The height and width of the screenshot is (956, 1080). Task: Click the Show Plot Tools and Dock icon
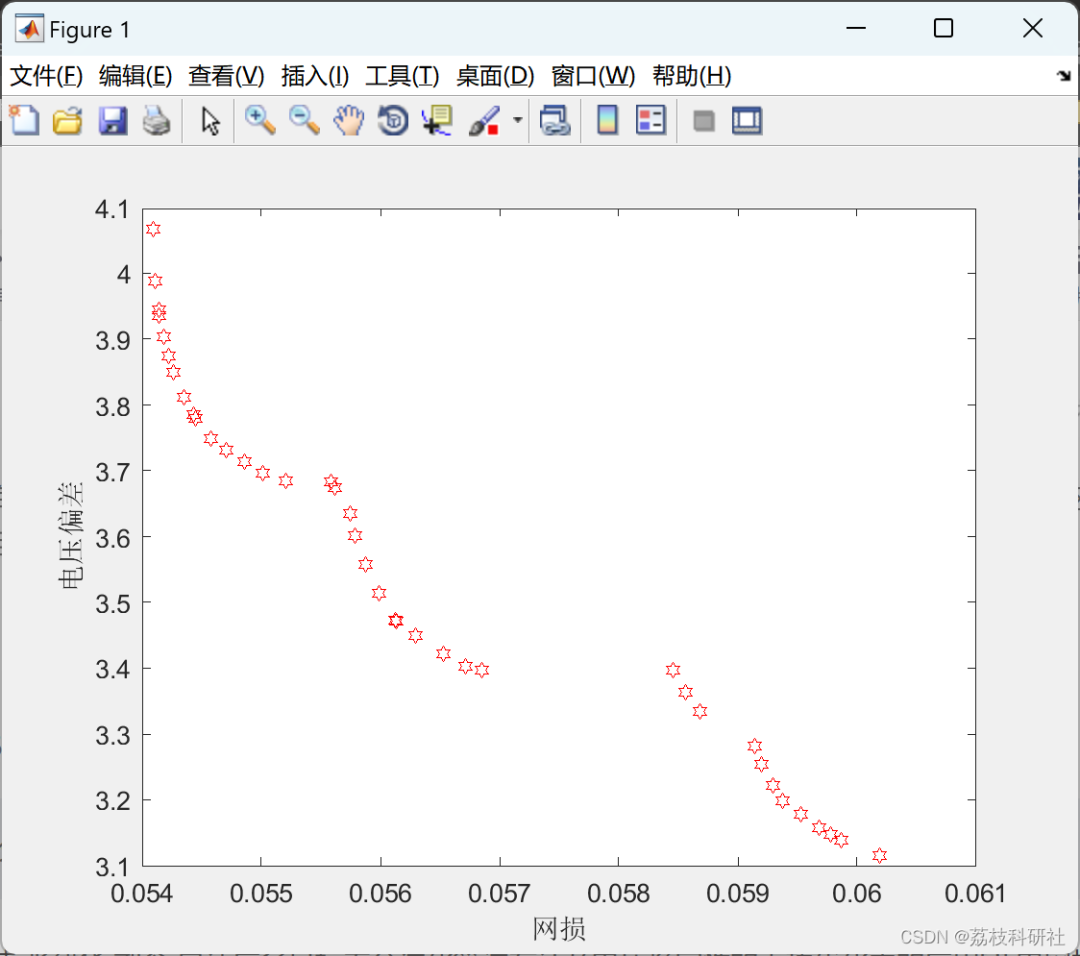tap(747, 121)
